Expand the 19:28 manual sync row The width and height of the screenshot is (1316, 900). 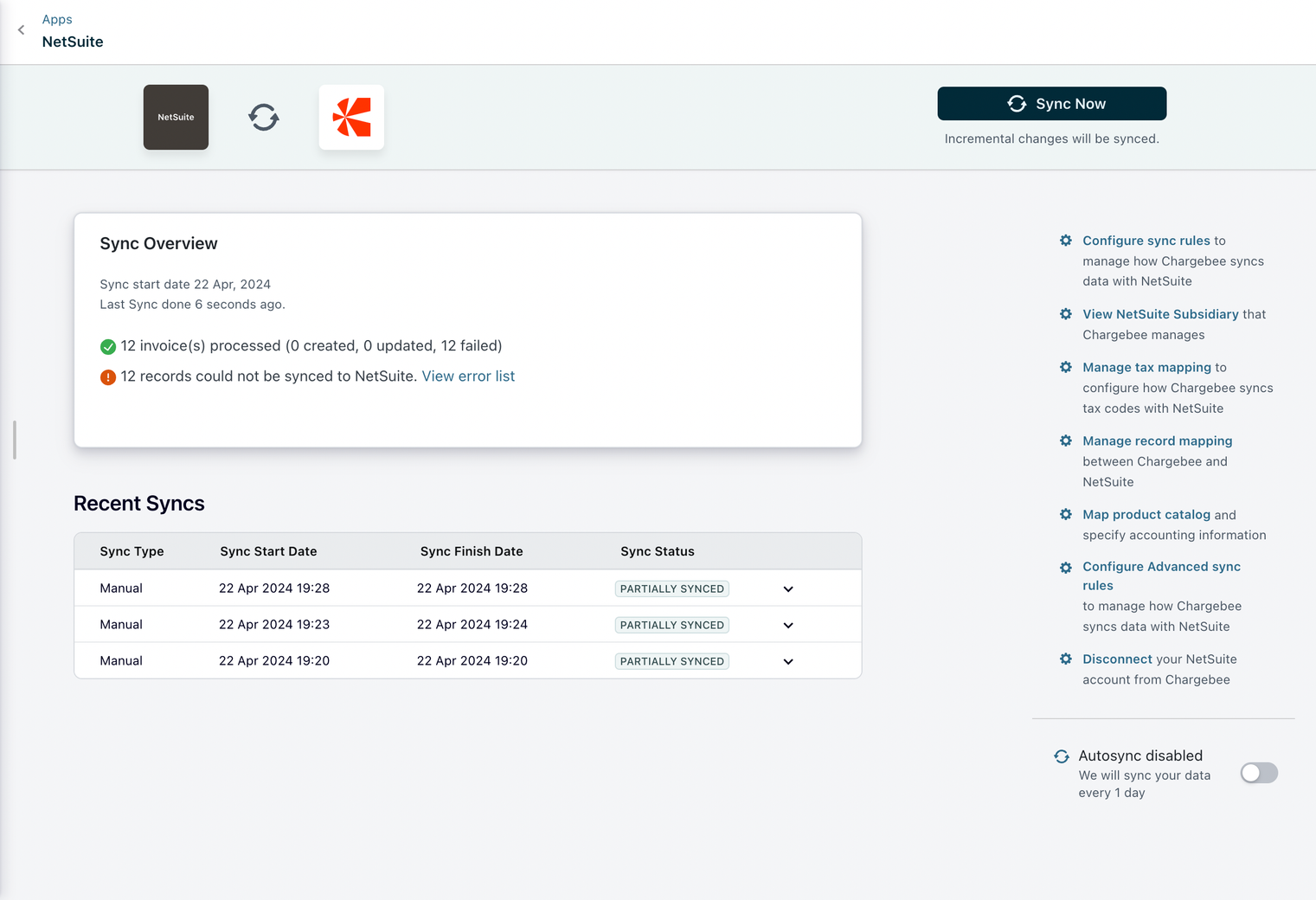pyautogui.click(x=788, y=589)
